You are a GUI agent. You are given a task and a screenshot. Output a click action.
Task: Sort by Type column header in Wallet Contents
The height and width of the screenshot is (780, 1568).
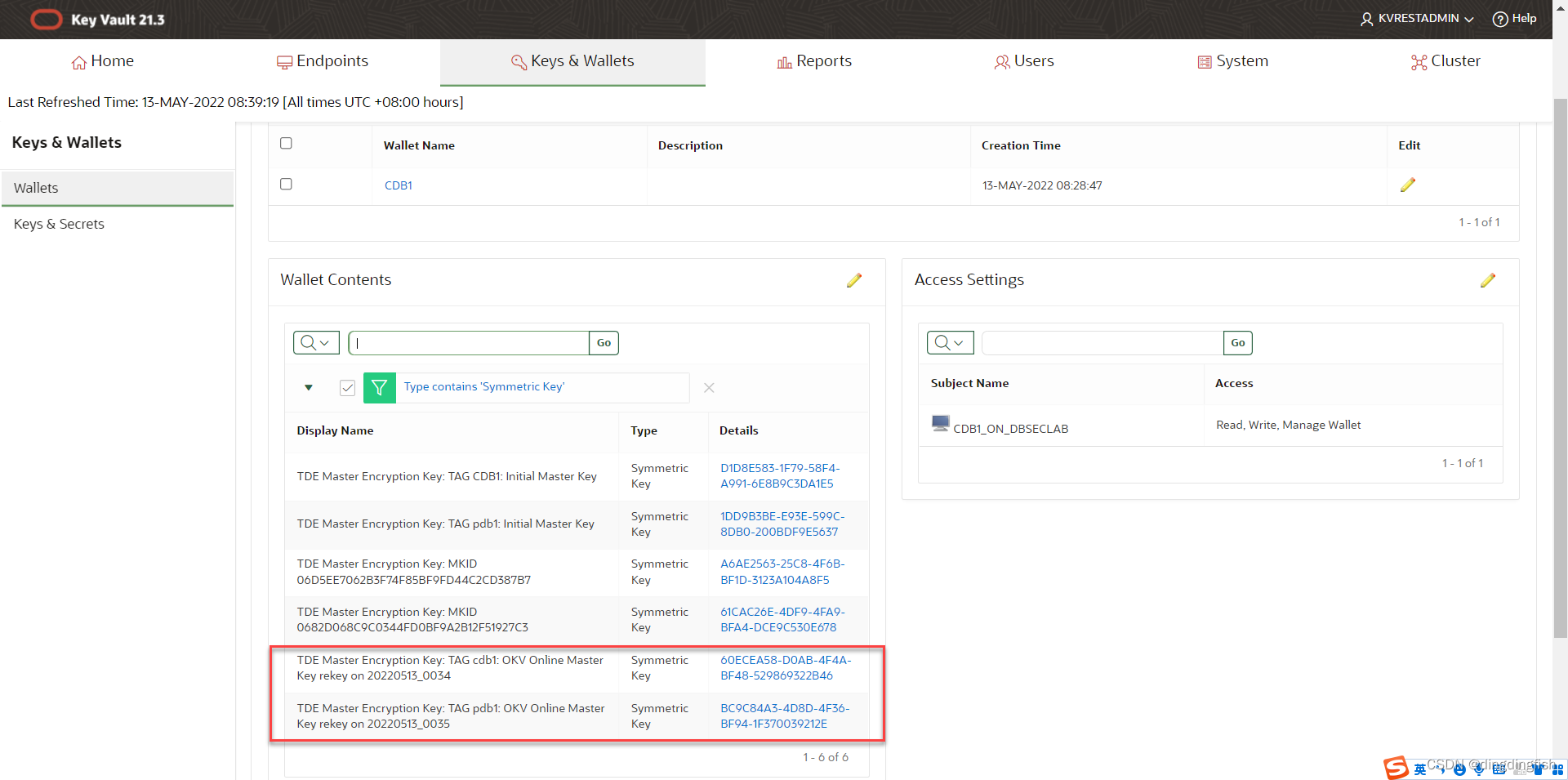644,430
